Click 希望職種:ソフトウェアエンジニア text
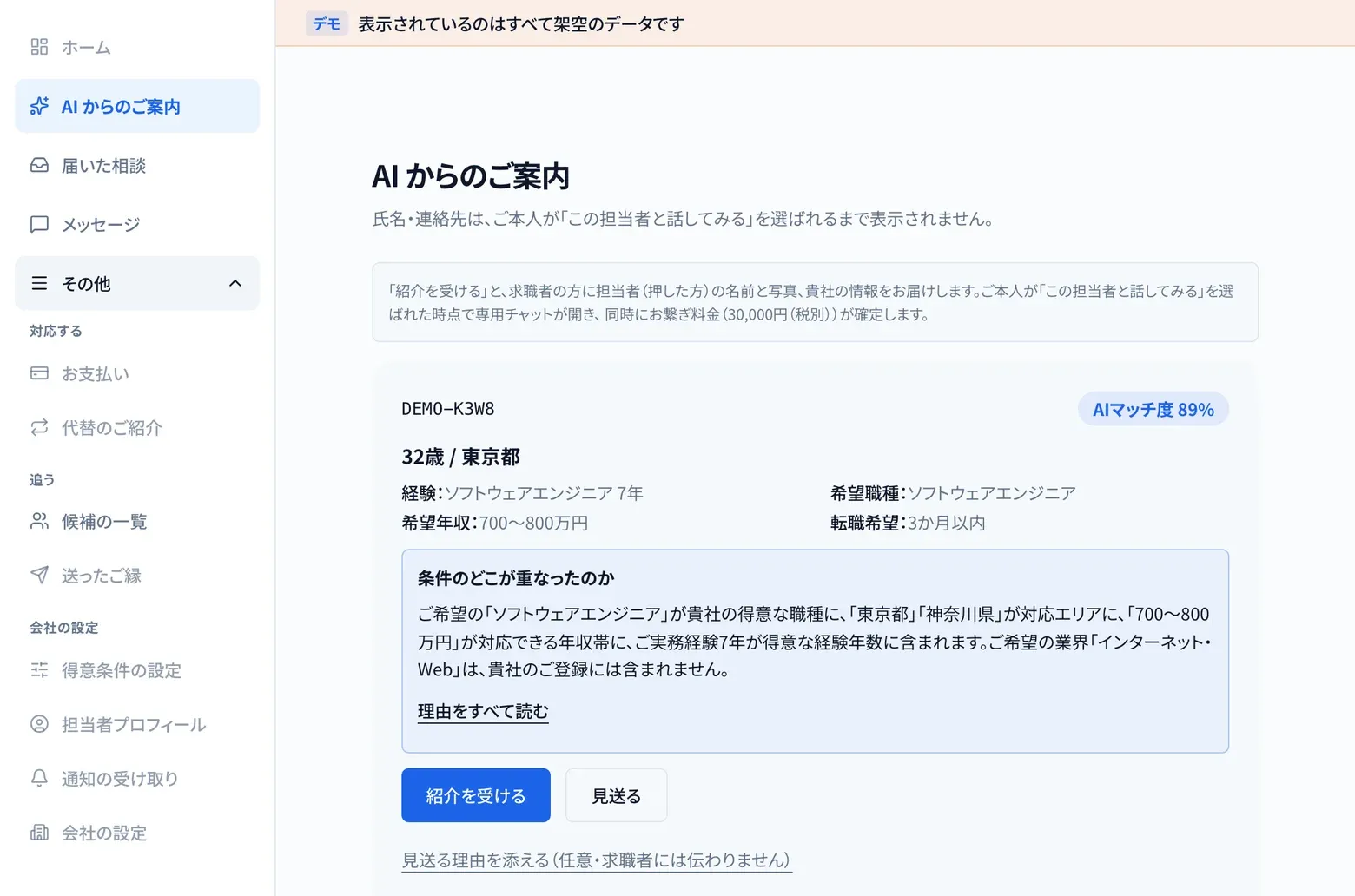The height and width of the screenshot is (896, 1355). 953,493
